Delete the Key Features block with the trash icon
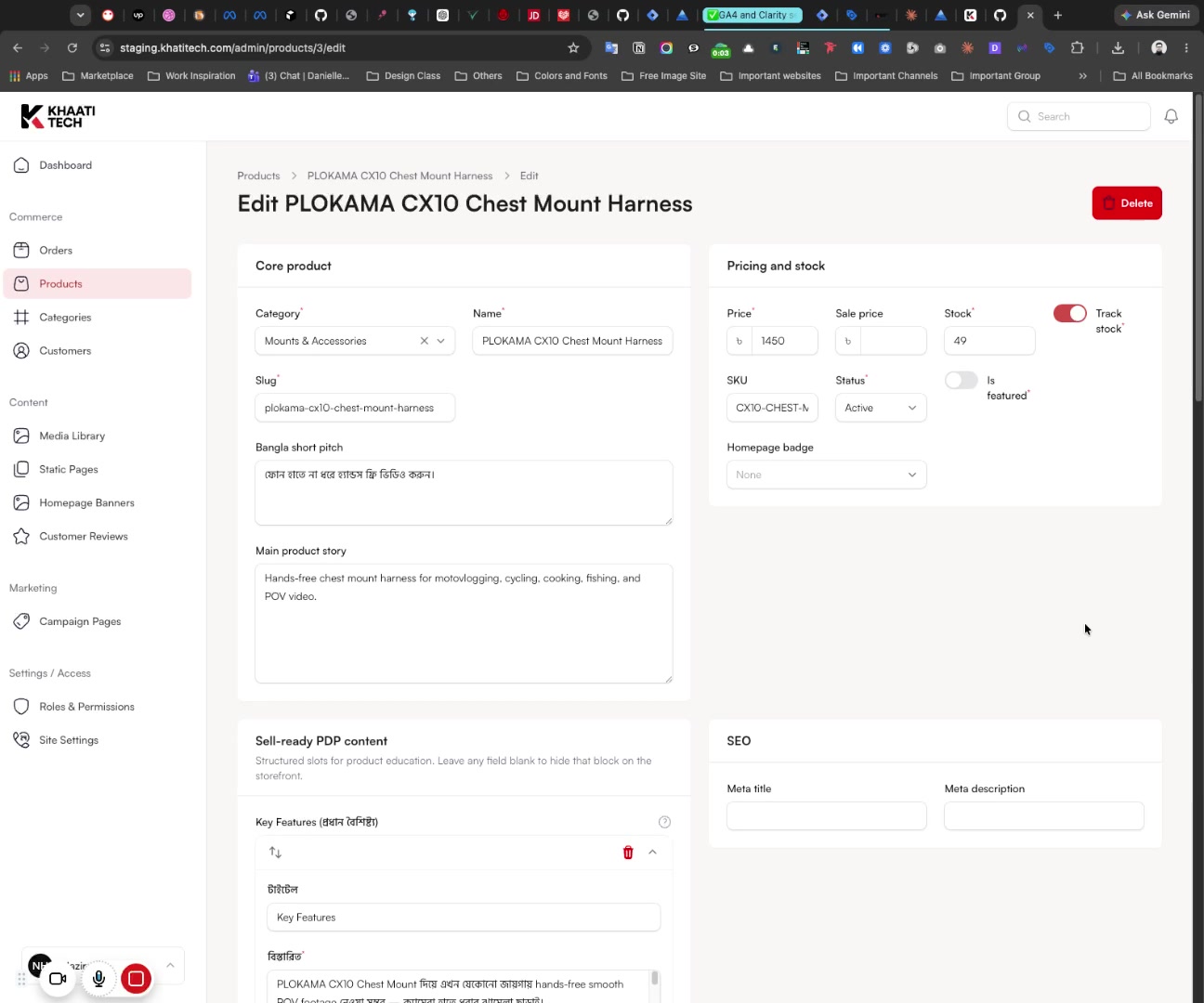Image resolution: width=1204 pixels, height=1003 pixels. [628, 853]
